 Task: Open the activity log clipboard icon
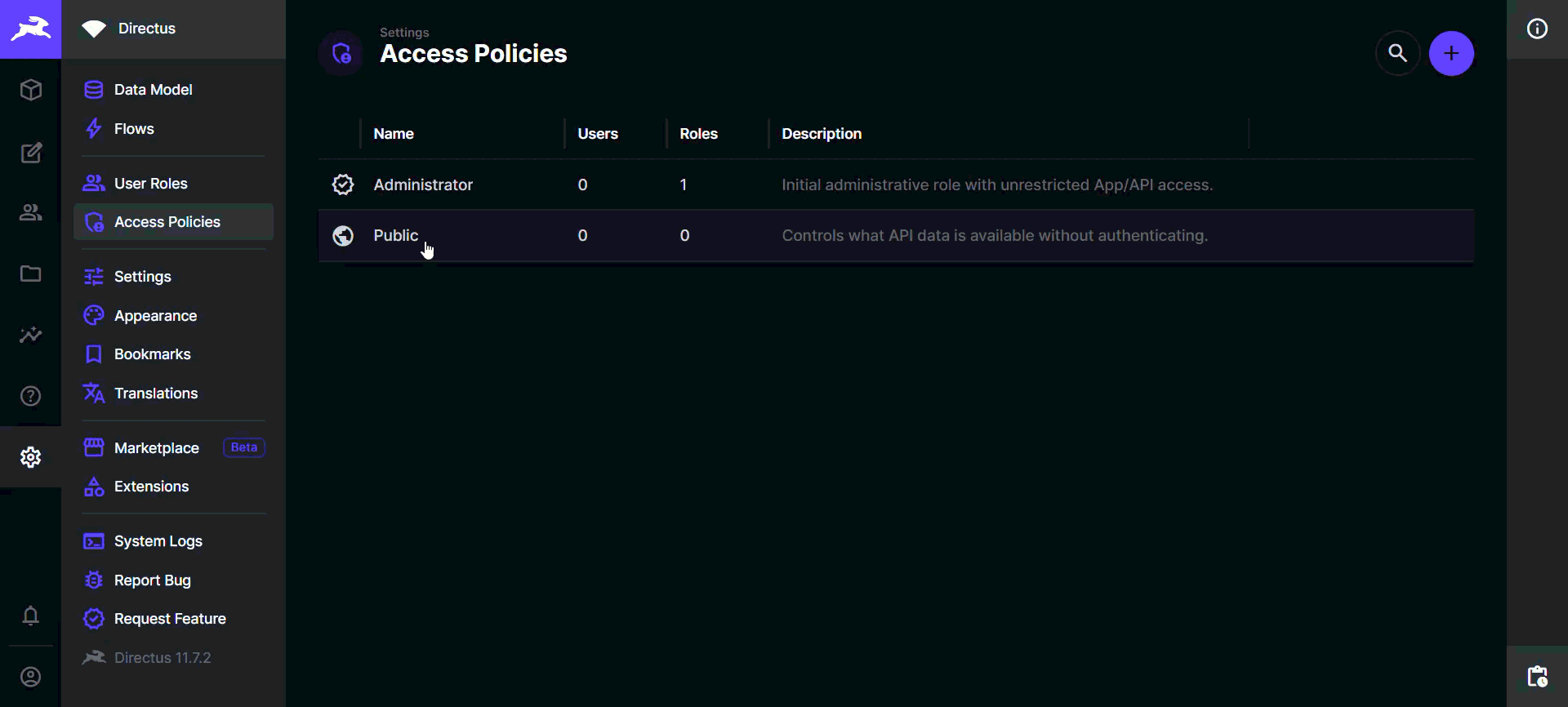(1537, 677)
